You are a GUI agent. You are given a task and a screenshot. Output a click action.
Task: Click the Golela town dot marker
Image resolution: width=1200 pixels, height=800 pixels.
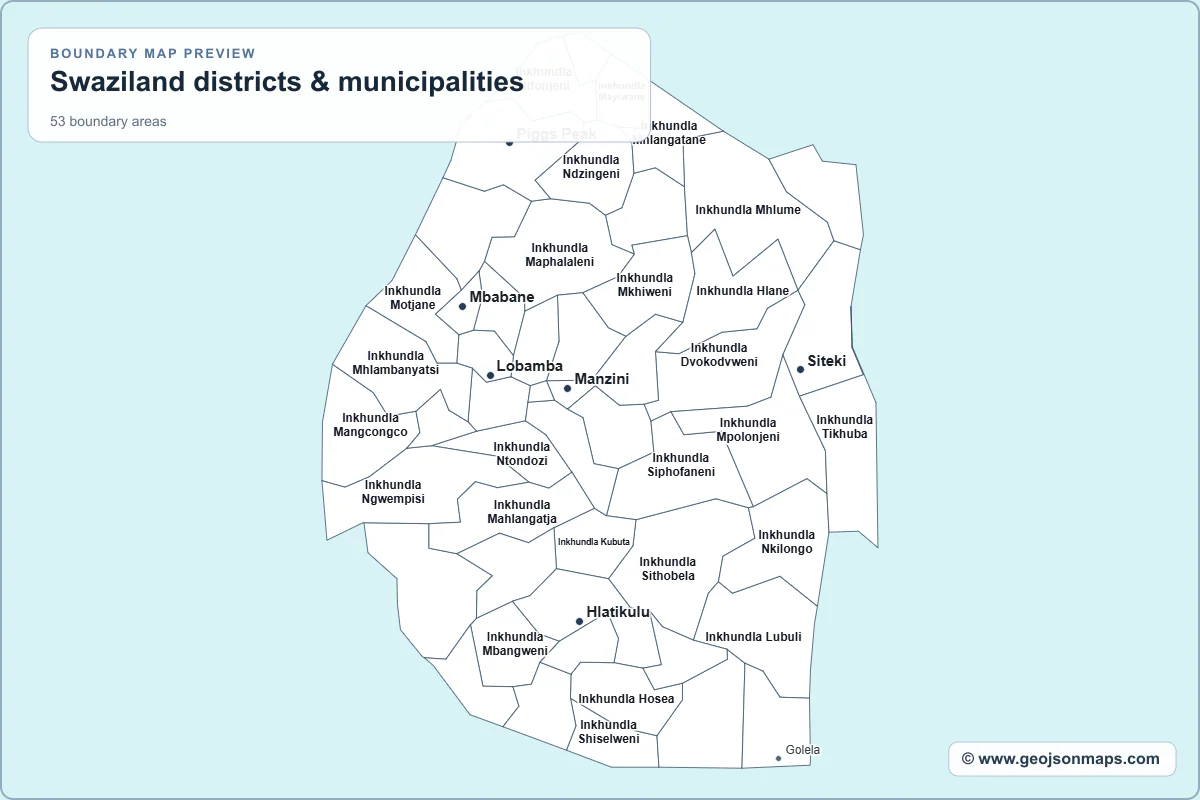click(x=779, y=759)
